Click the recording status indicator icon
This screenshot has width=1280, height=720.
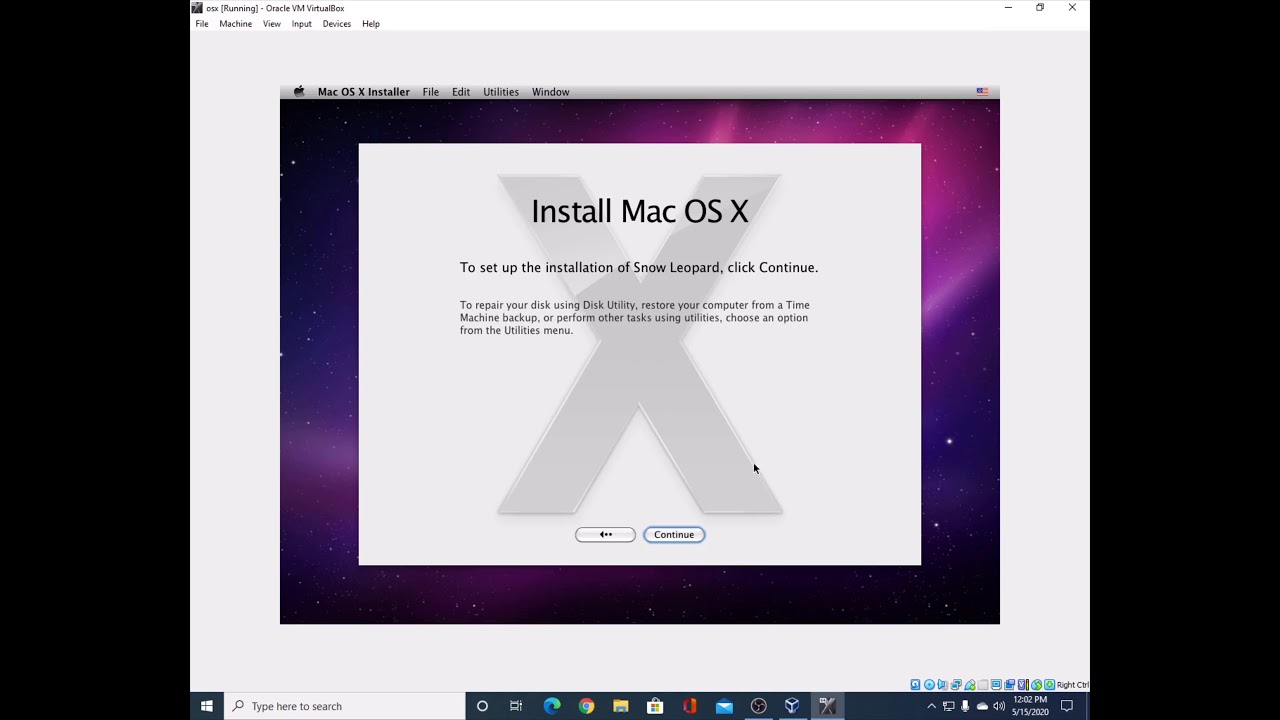click(1009, 685)
